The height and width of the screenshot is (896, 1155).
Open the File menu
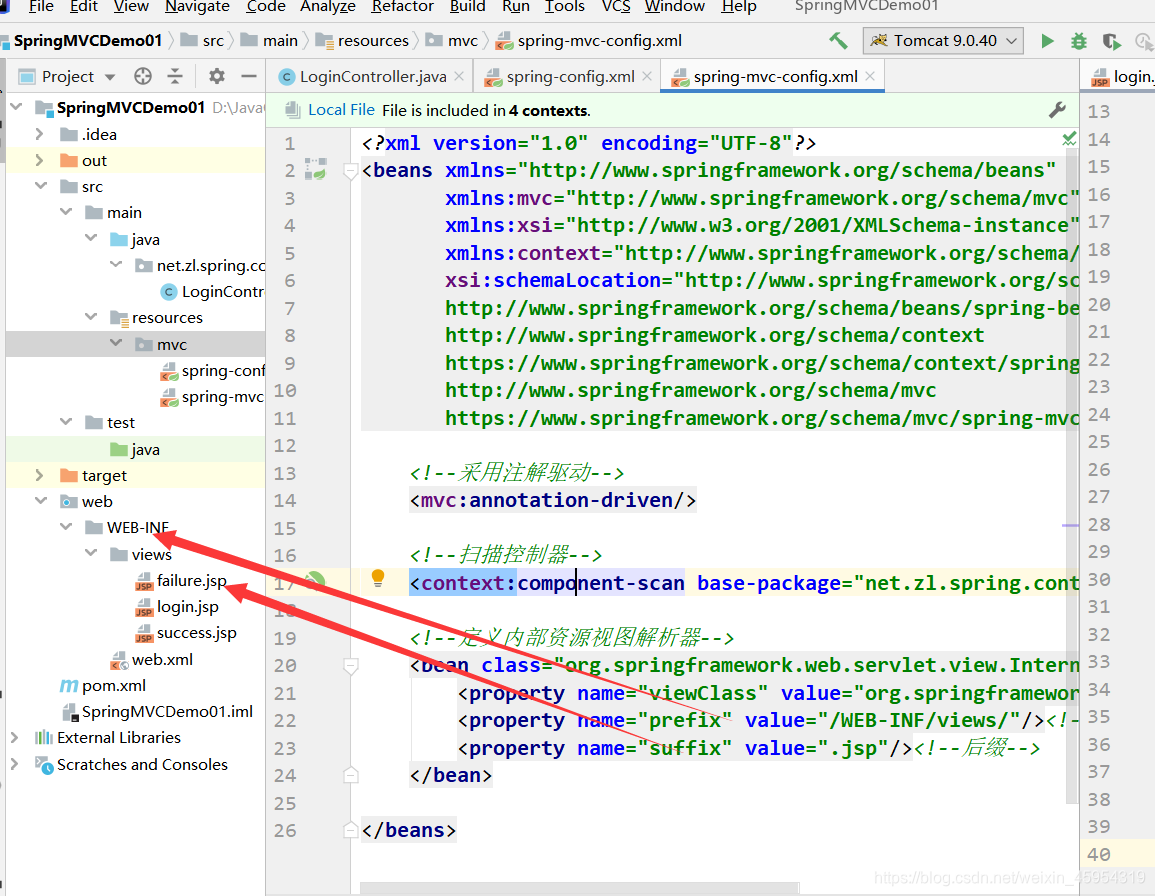tap(41, 7)
